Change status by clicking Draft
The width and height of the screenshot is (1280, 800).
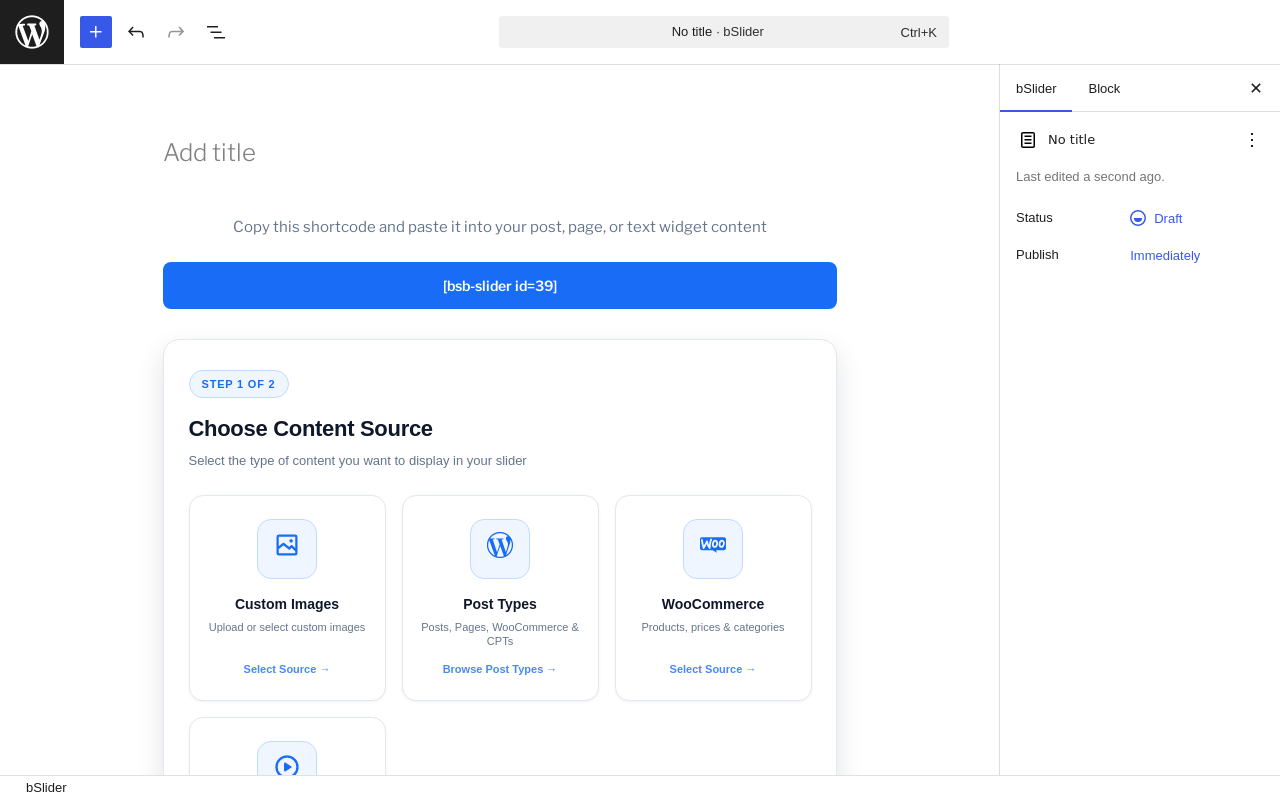[x=1168, y=218]
